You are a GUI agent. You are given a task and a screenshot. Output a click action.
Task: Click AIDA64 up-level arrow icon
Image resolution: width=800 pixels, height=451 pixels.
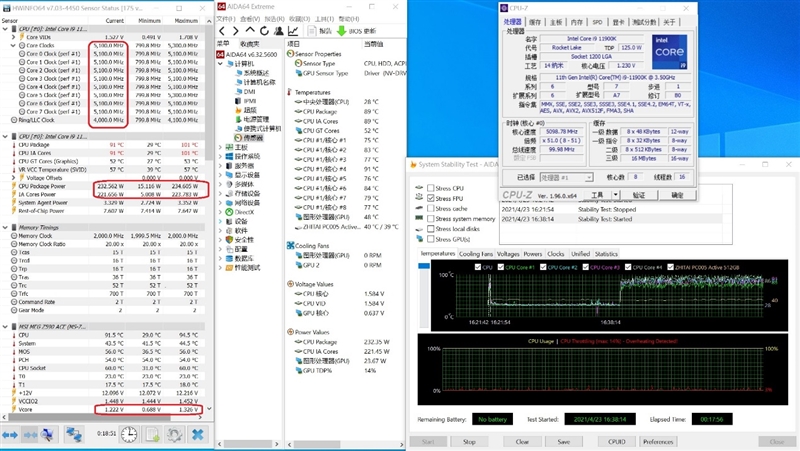pyautogui.click(x=249, y=31)
